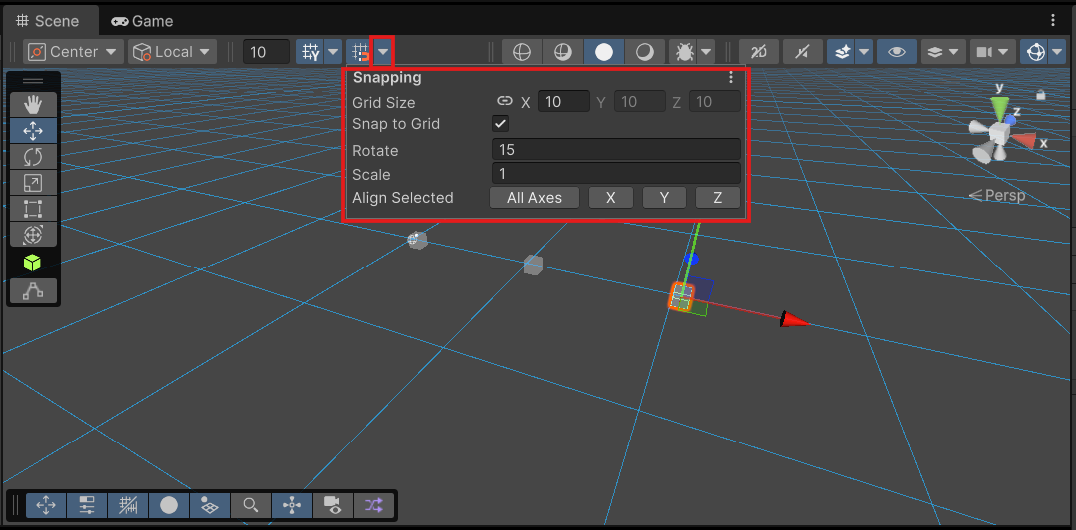Select the Move tool in tools overlay
This screenshot has height=530, width=1076.
pos(33,130)
